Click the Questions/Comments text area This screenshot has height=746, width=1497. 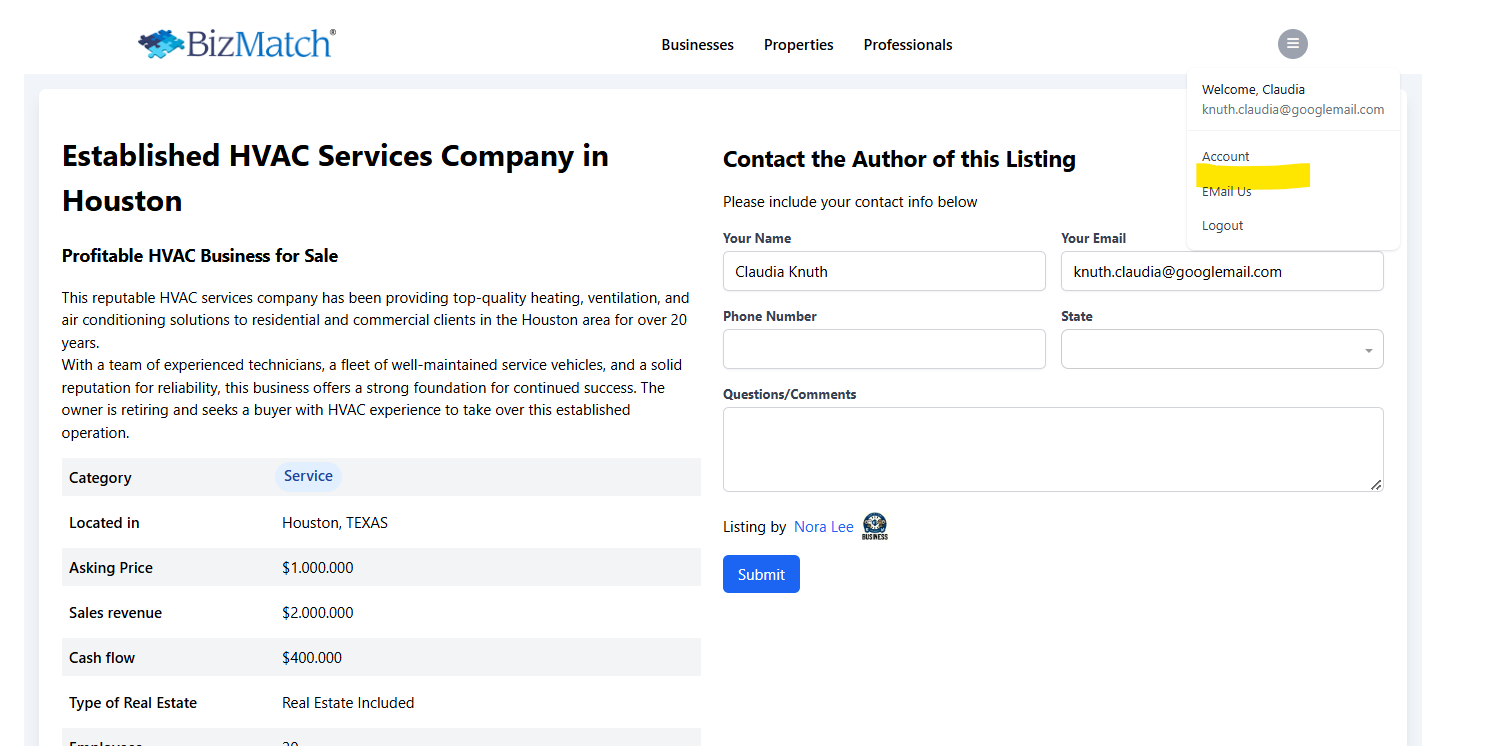pos(1052,449)
